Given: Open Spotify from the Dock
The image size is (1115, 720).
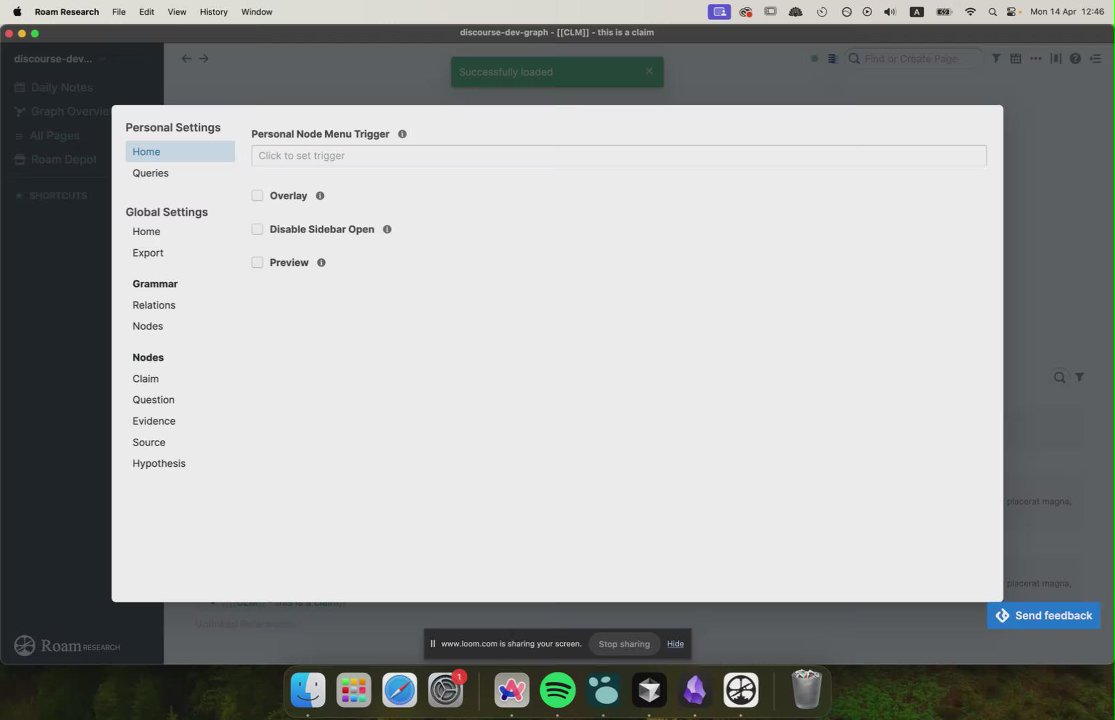Looking at the screenshot, I should [x=558, y=689].
